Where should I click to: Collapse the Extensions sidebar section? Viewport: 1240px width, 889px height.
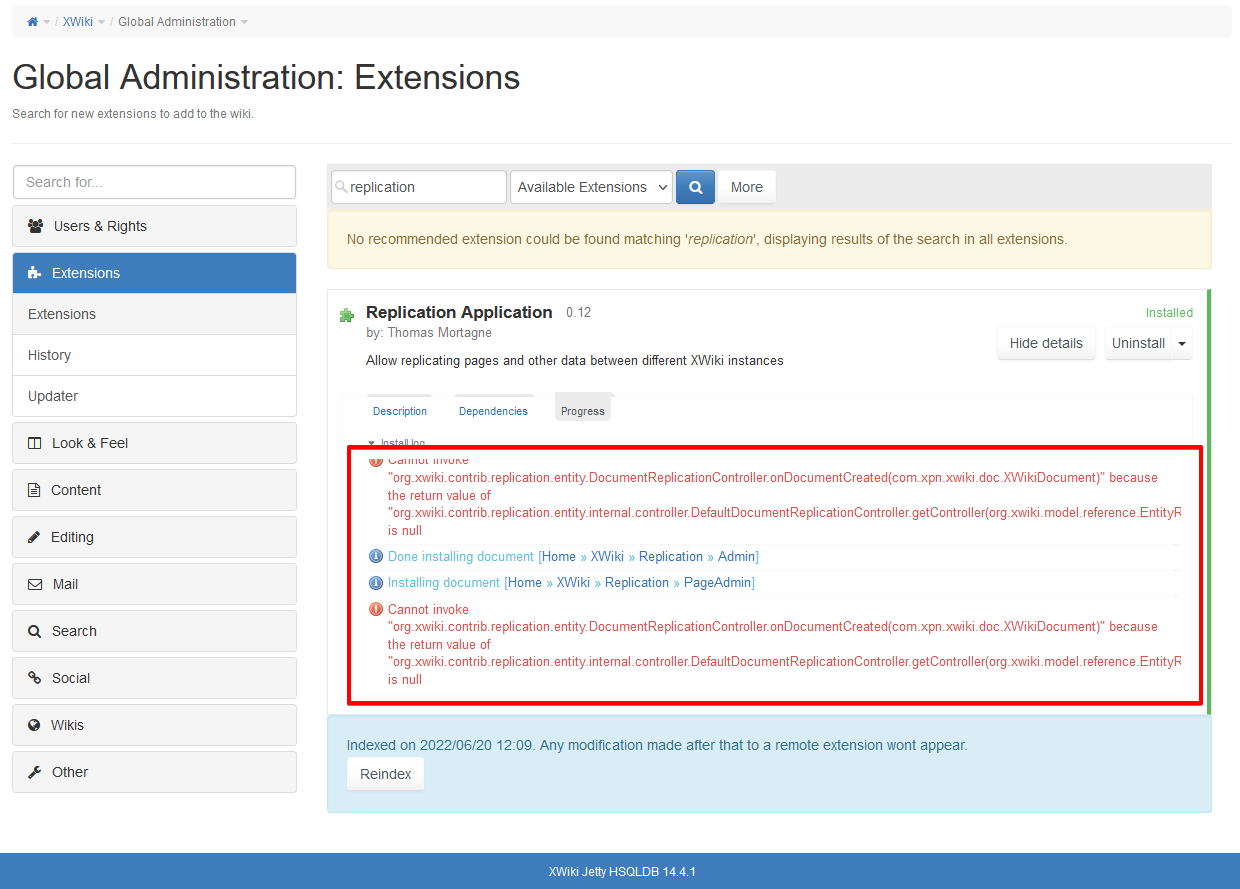(155, 273)
